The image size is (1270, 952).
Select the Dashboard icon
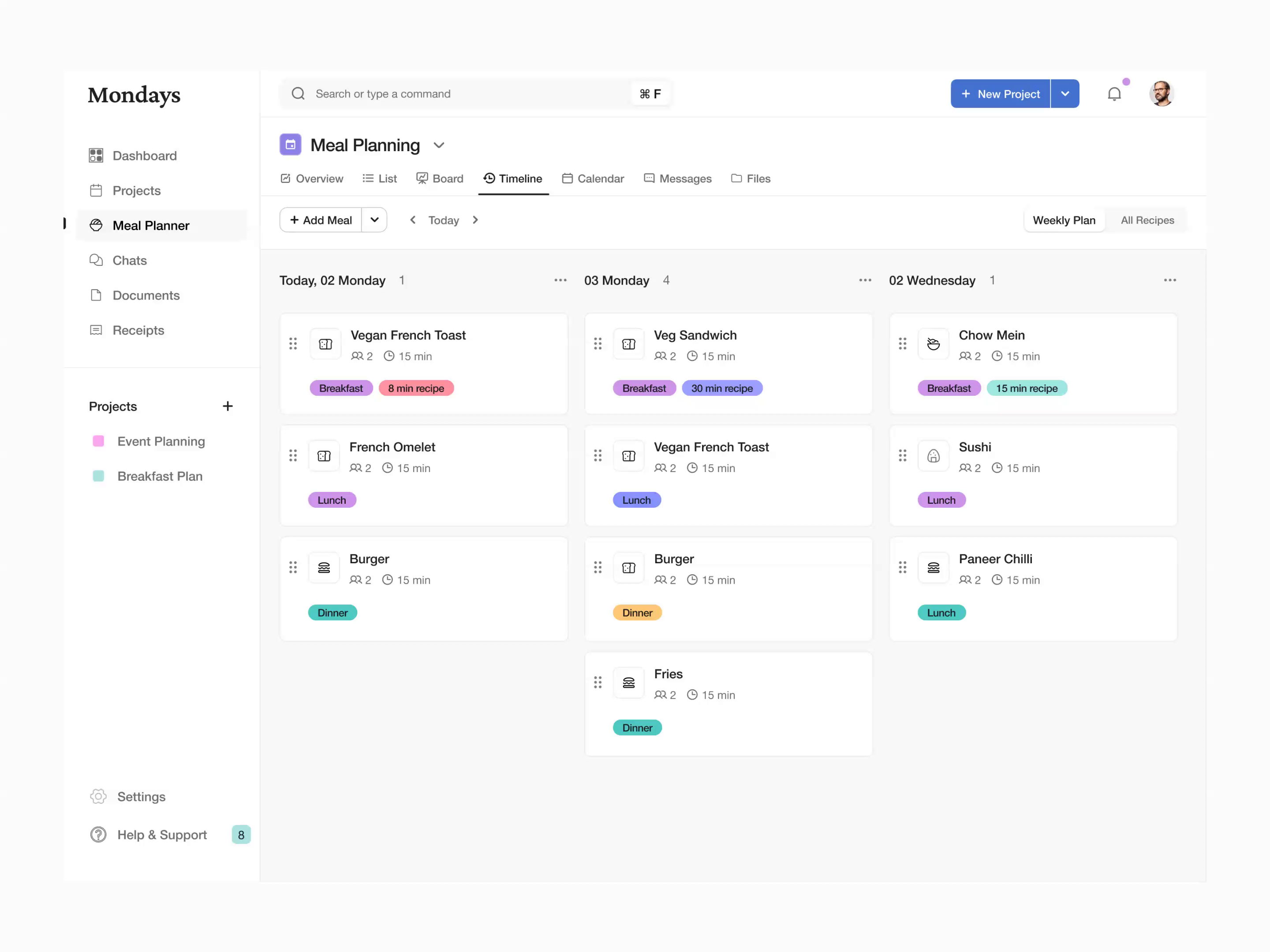coord(97,156)
